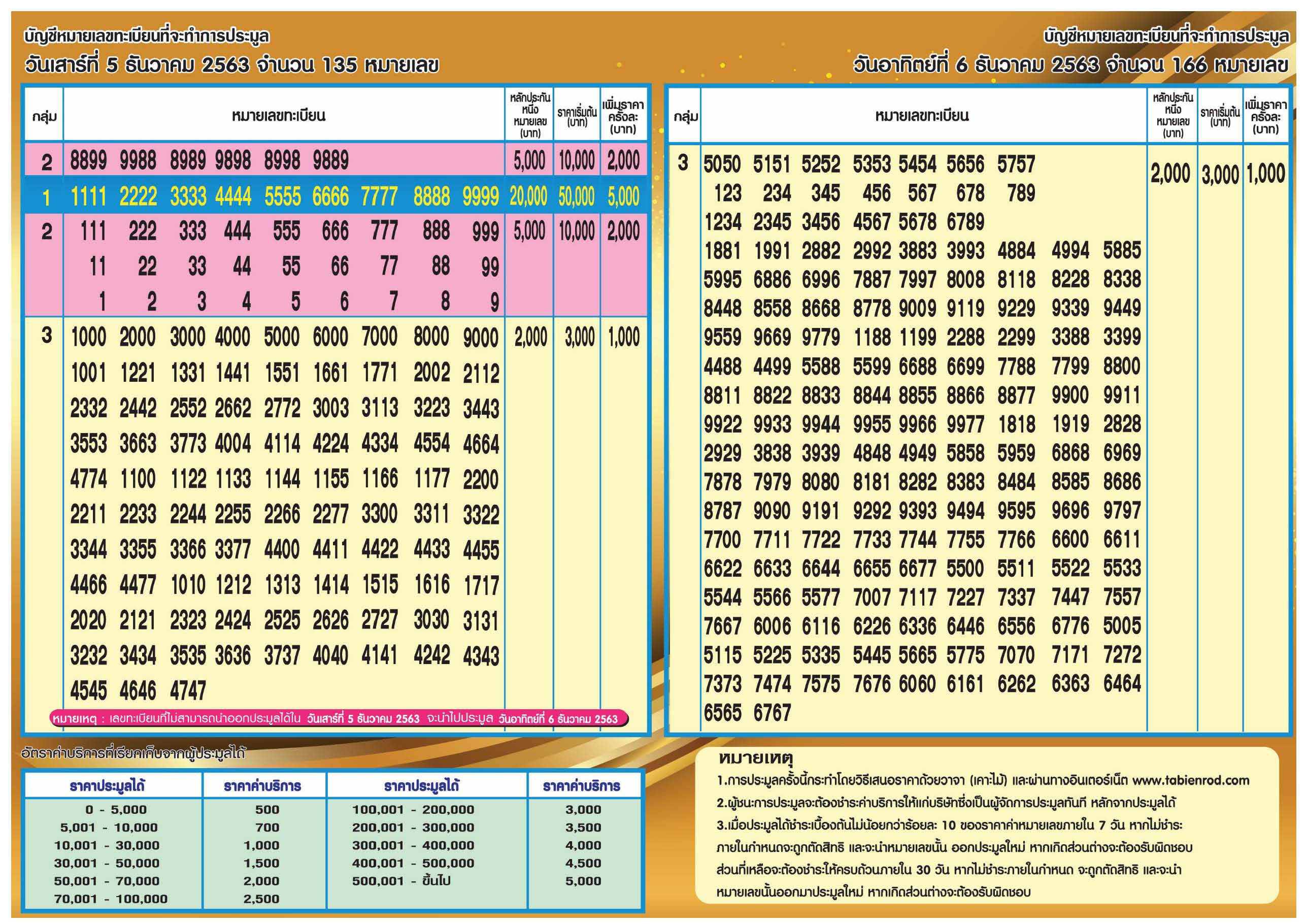The height and width of the screenshot is (924, 1306).
Task: Select the 700 service fee
Action: (x=267, y=828)
